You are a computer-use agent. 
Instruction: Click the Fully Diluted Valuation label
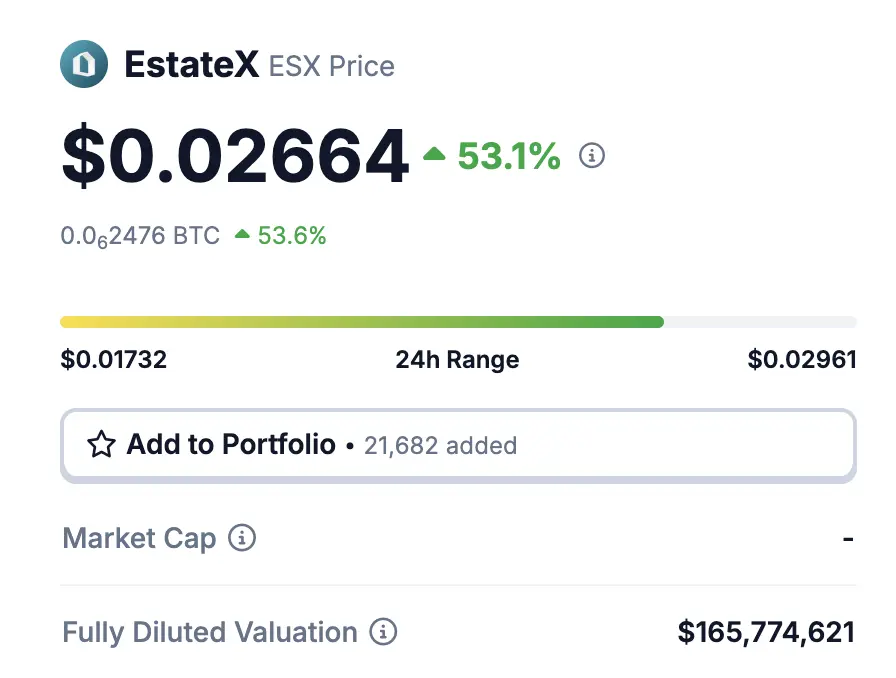click(x=210, y=633)
